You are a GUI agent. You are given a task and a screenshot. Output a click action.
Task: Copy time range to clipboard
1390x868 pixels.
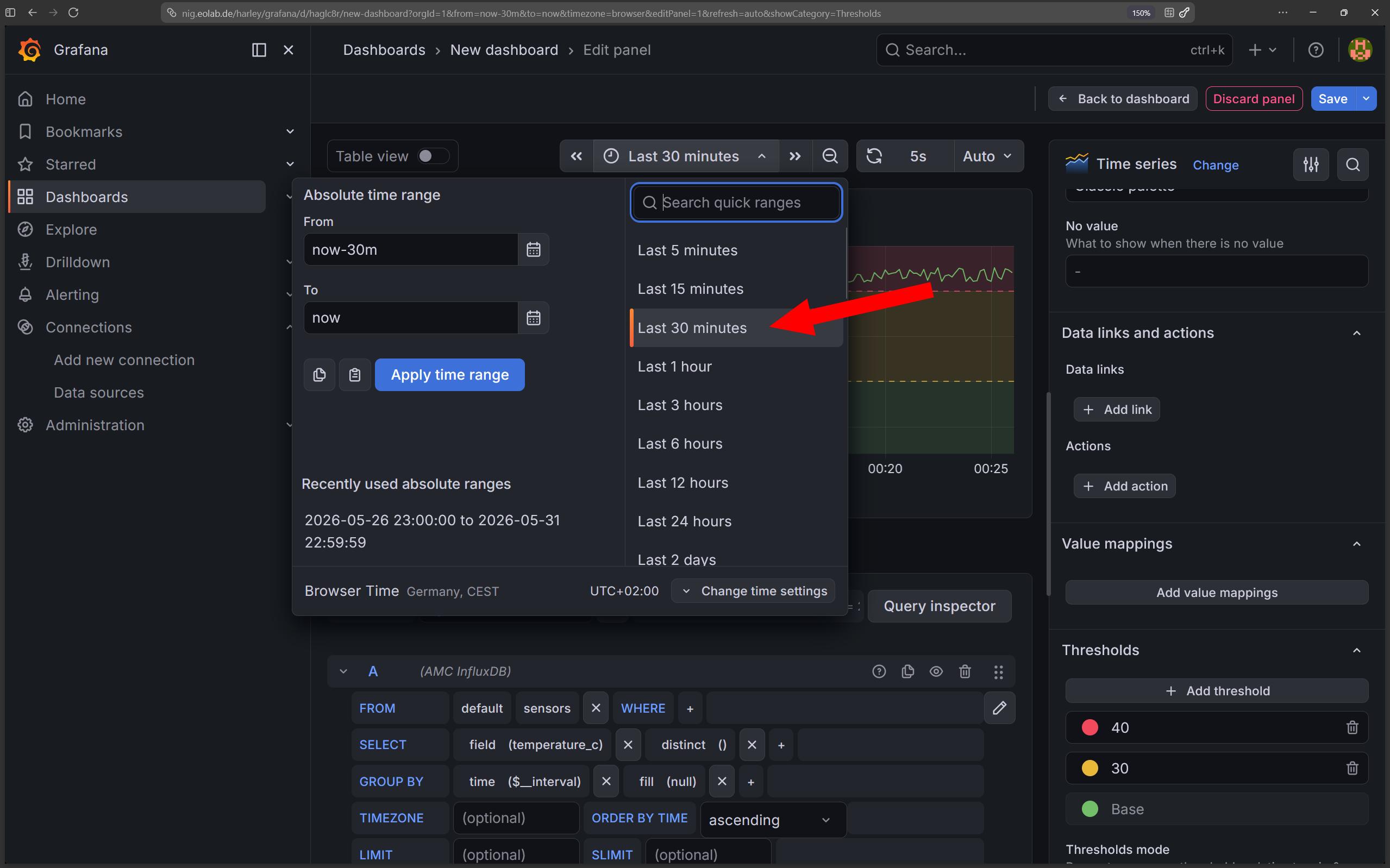tap(319, 375)
